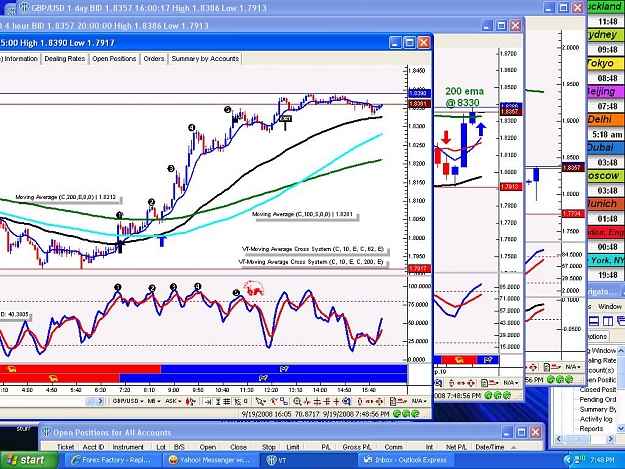
Task: Open the candlestick chart type dropdown
Action: tap(191, 401)
